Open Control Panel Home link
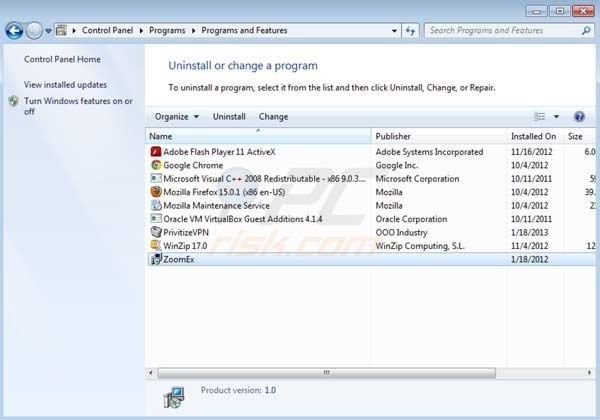Screen dimensions: 600x420 [x=62, y=59]
